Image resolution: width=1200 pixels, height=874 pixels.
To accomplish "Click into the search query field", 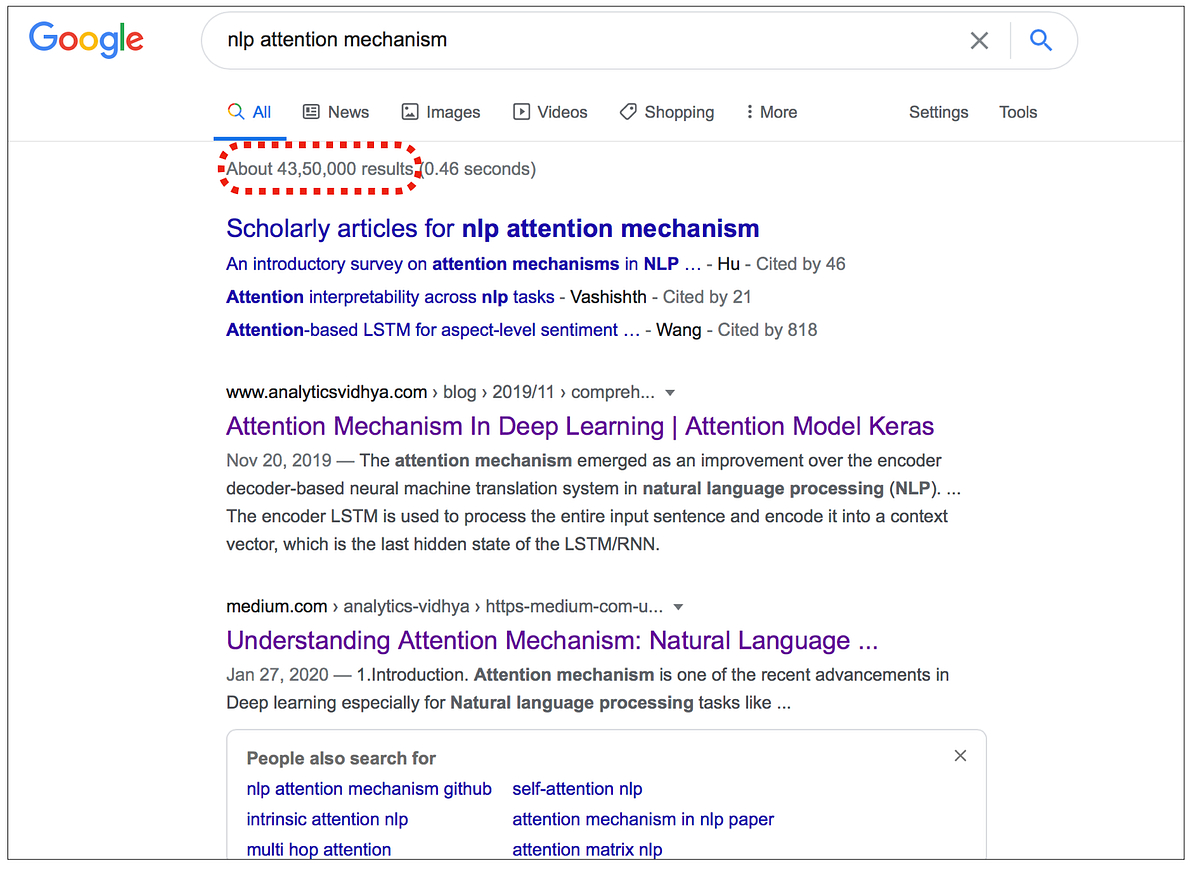I will point(590,40).
